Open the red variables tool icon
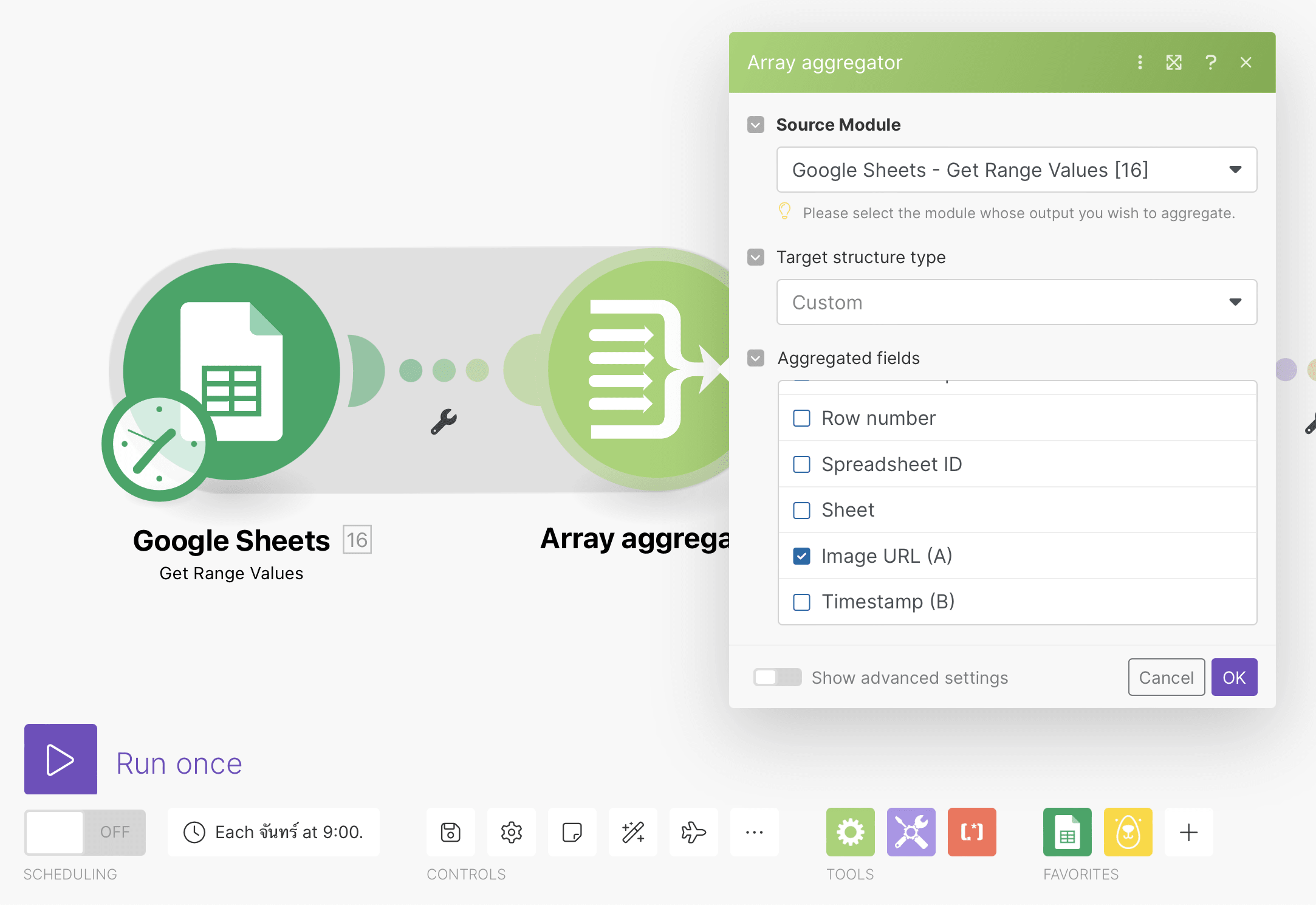Image resolution: width=1316 pixels, height=905 pixels. [x=971, y=832]
